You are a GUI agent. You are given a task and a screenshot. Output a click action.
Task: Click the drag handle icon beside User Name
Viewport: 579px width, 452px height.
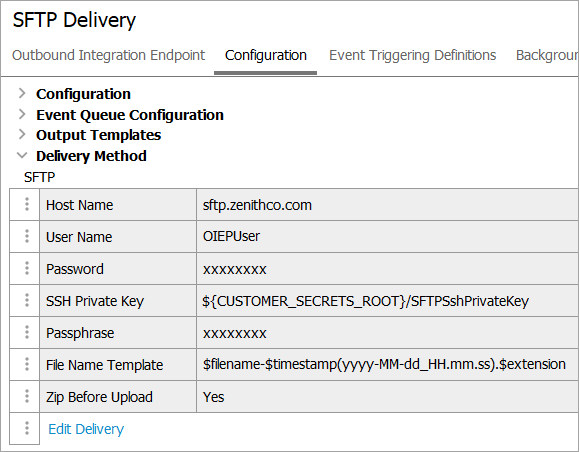pyautogui.click(x=27, y=236)
